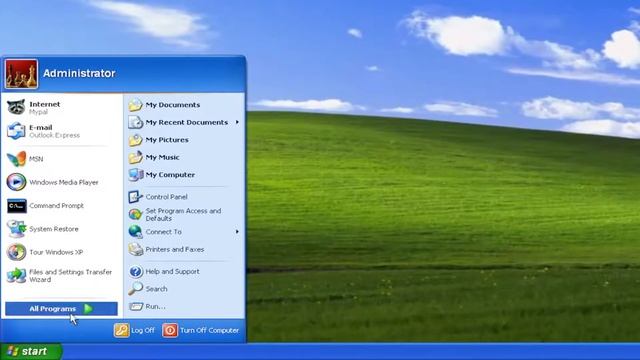Click the "My Computer" text

tap(170, 175)
